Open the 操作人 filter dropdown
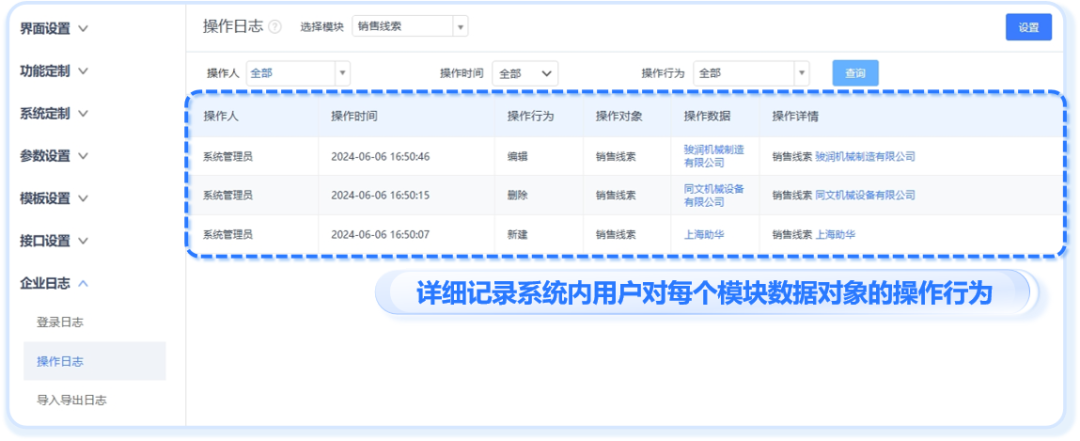This screenshot has width=1080, height=441. pos(297,73)
